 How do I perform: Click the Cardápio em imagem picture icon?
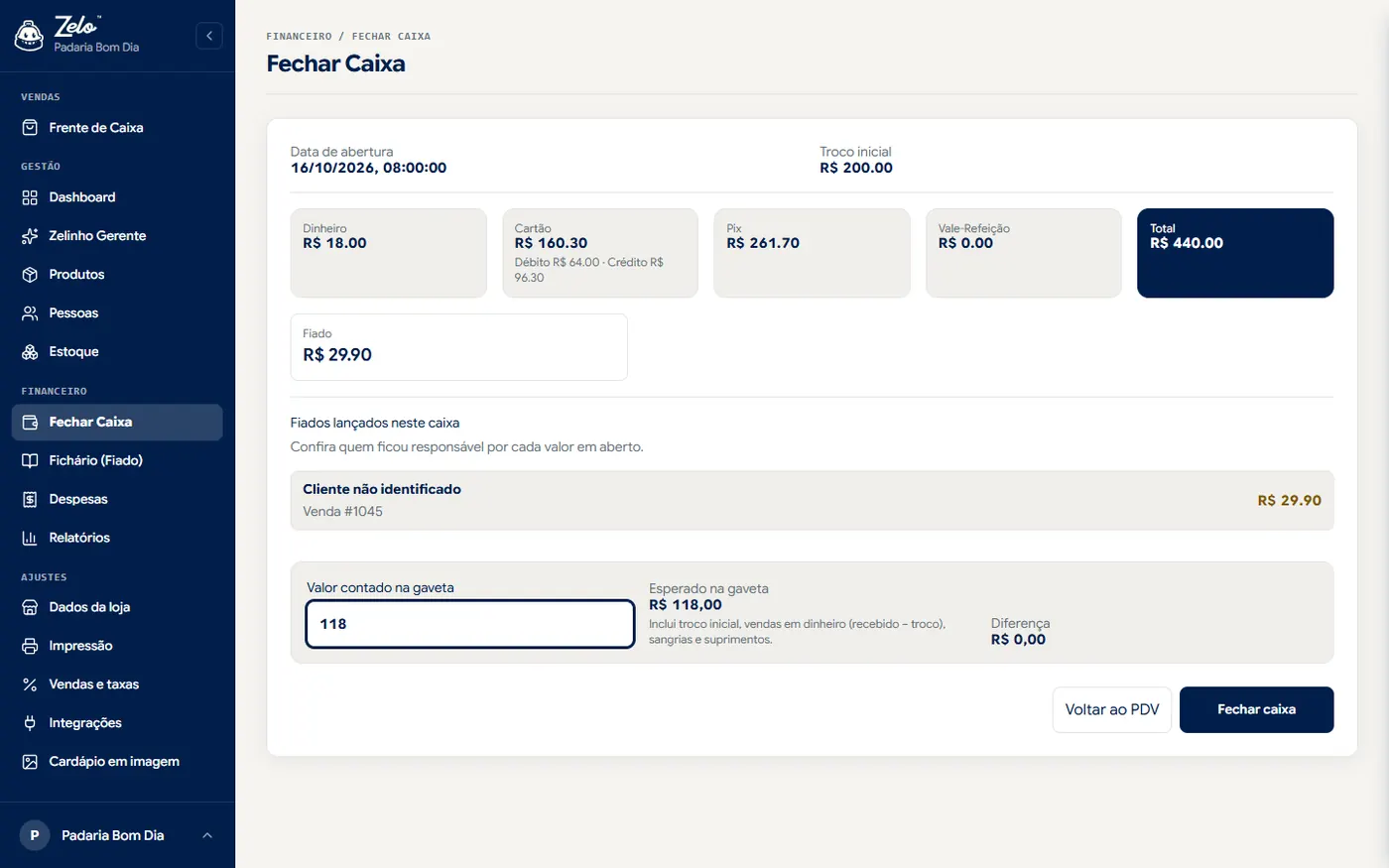(30, 763)
